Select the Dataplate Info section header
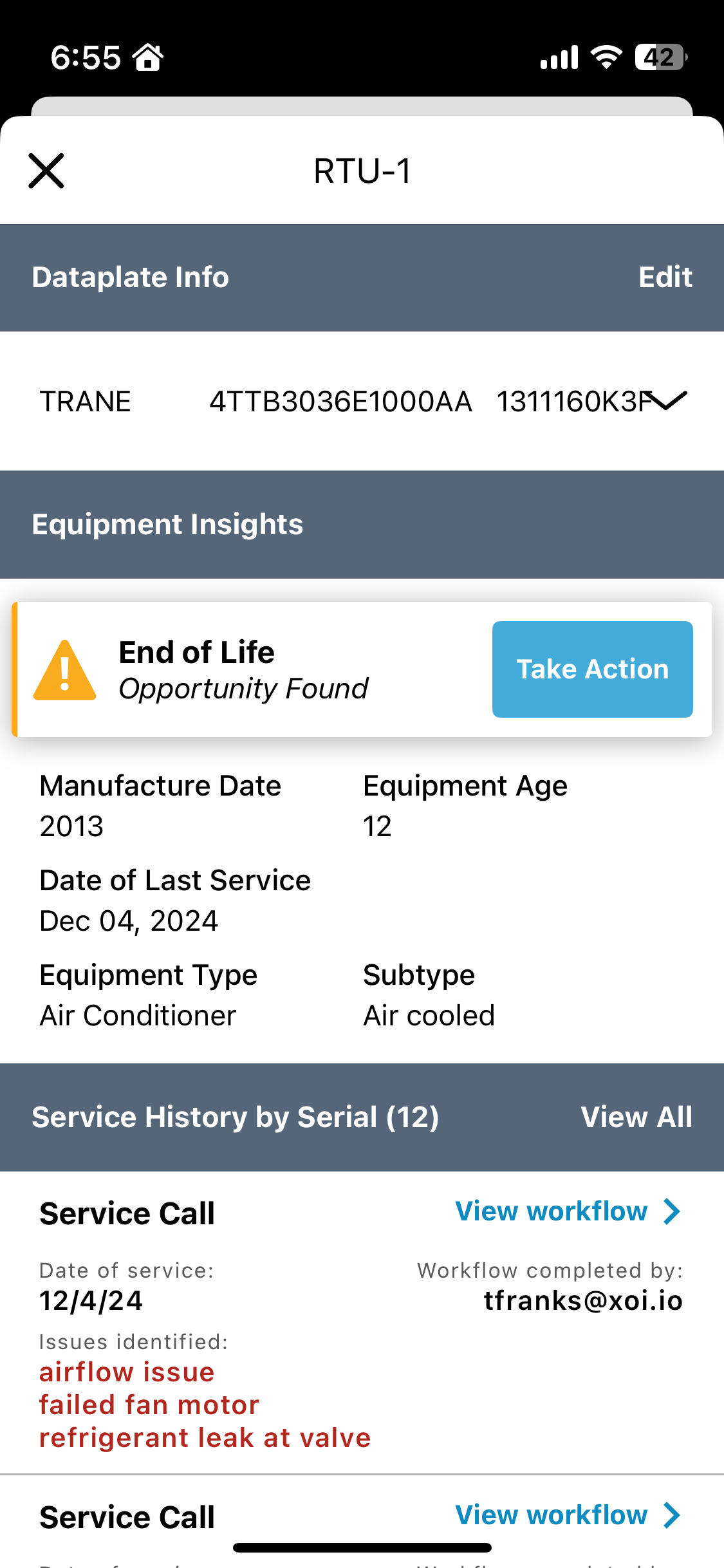Viewport: 724px width, 1568px height. click(362, 277)
